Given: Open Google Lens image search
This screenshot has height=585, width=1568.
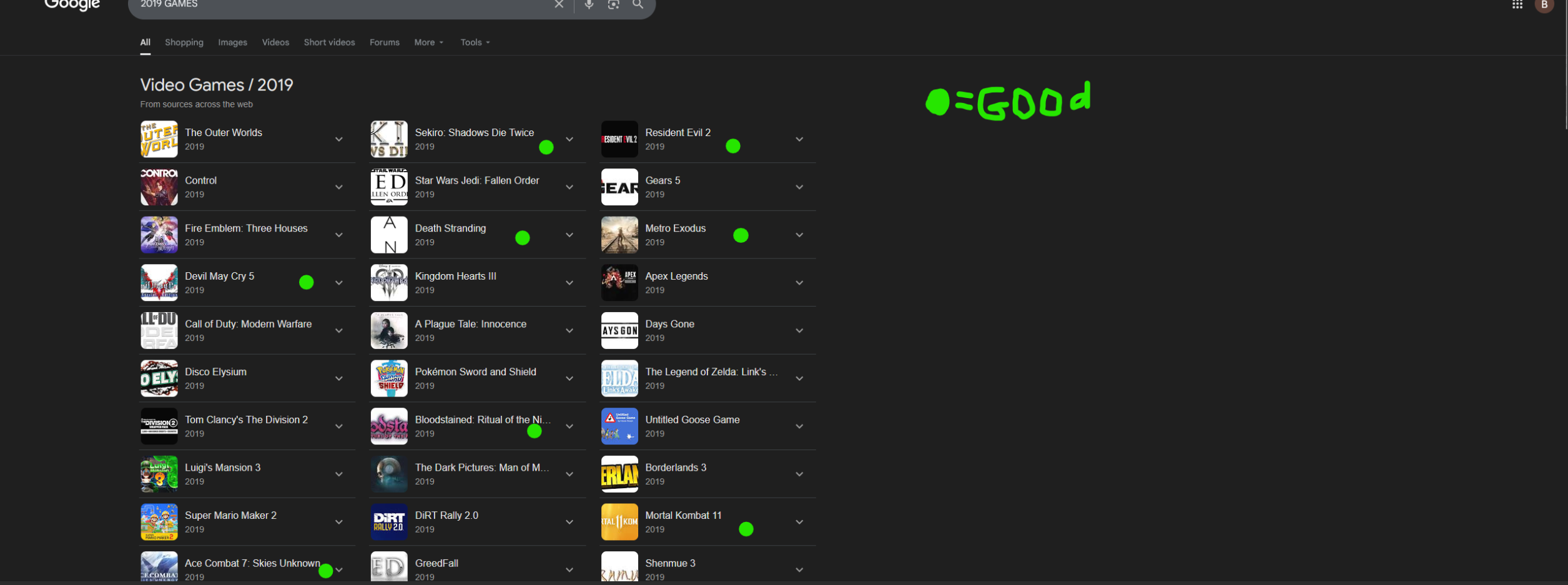Looking at the screenshot, I should click(613, 4).
